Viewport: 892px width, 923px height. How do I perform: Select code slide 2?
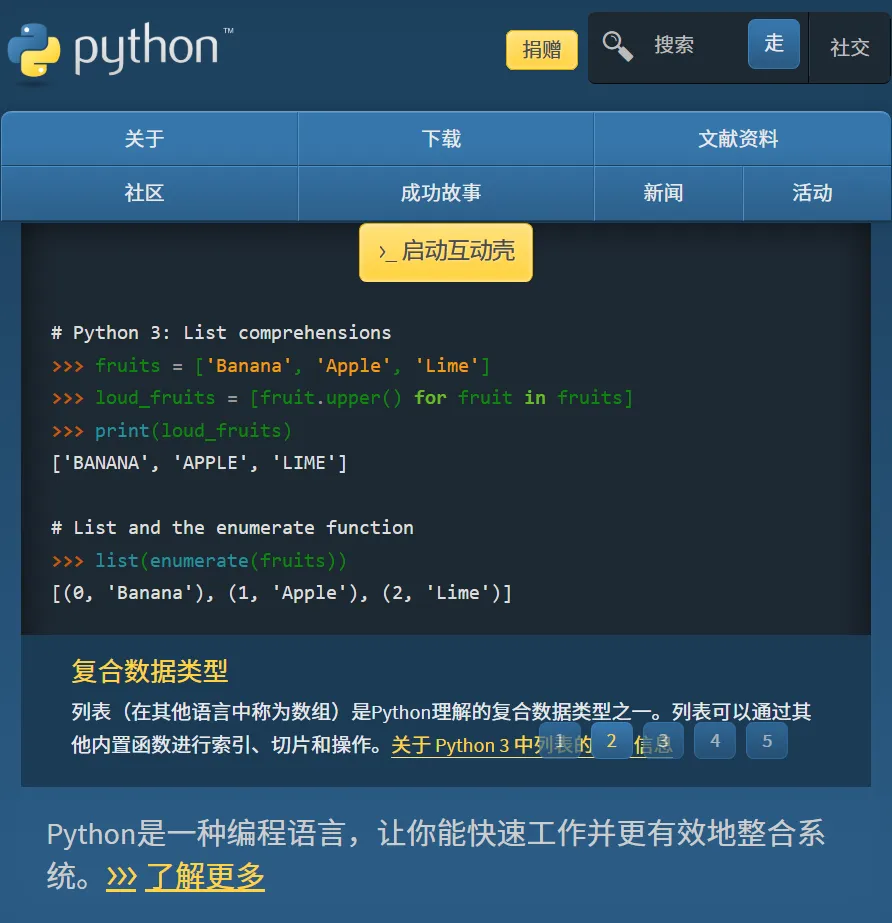[612, 741]
